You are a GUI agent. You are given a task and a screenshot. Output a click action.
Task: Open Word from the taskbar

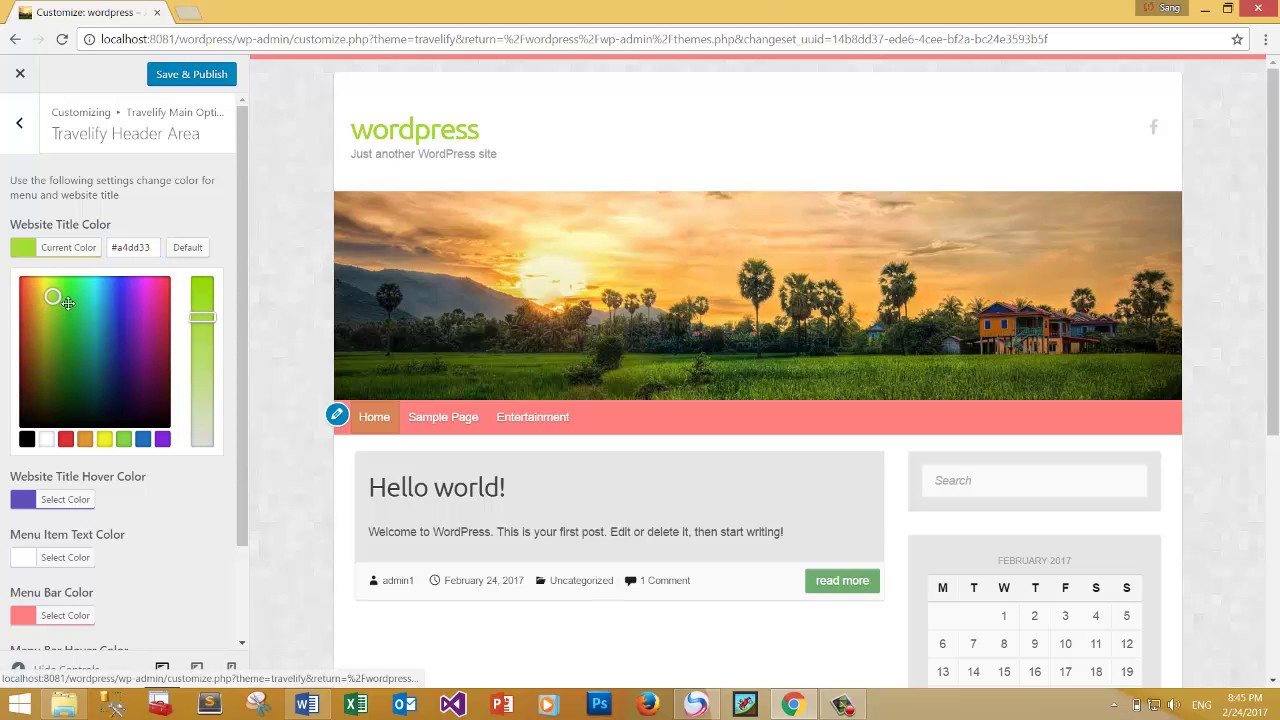tap(307, 704)
